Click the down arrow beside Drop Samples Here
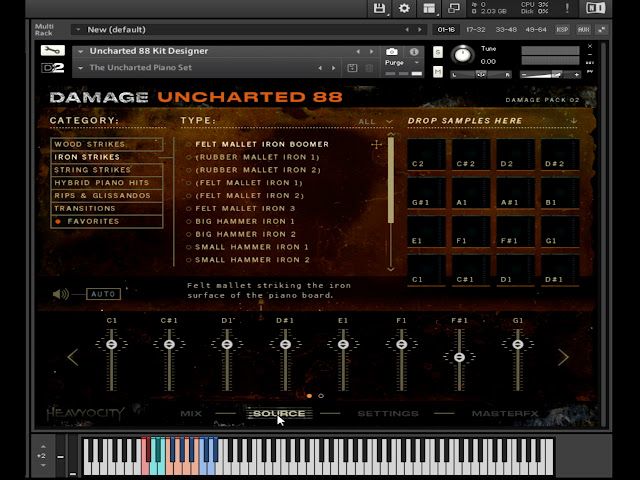The image size is (640, 480). (574, 121)
